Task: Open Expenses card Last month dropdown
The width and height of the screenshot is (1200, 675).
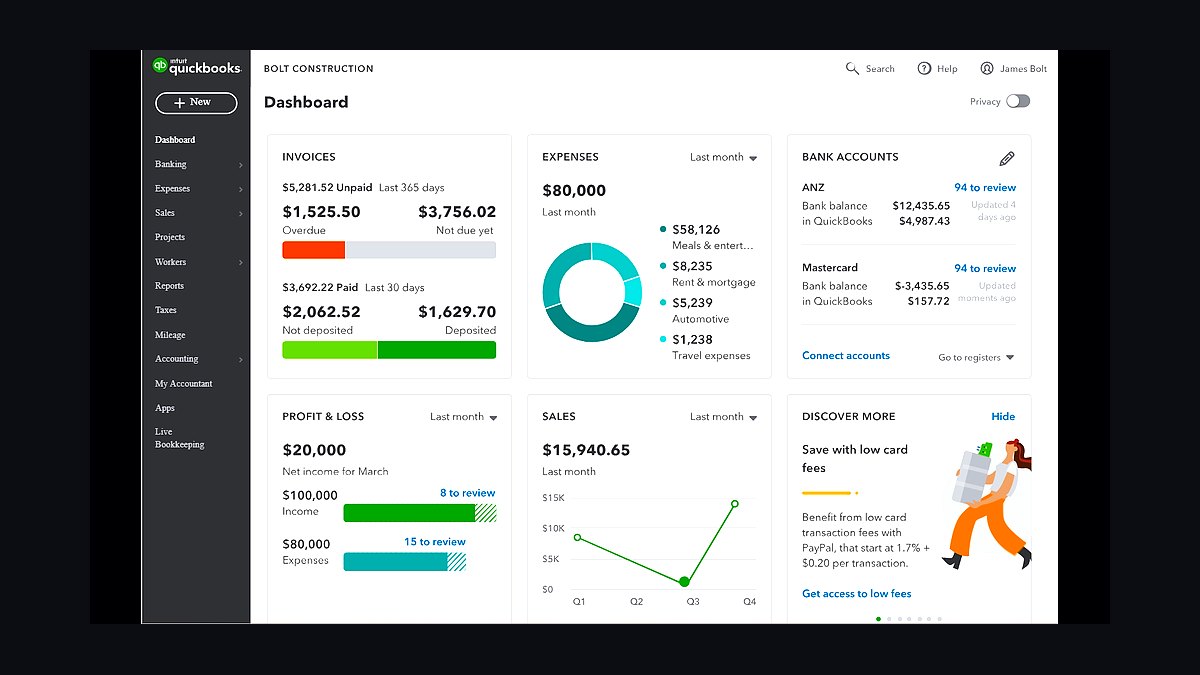Action: (x=724, y=157)
